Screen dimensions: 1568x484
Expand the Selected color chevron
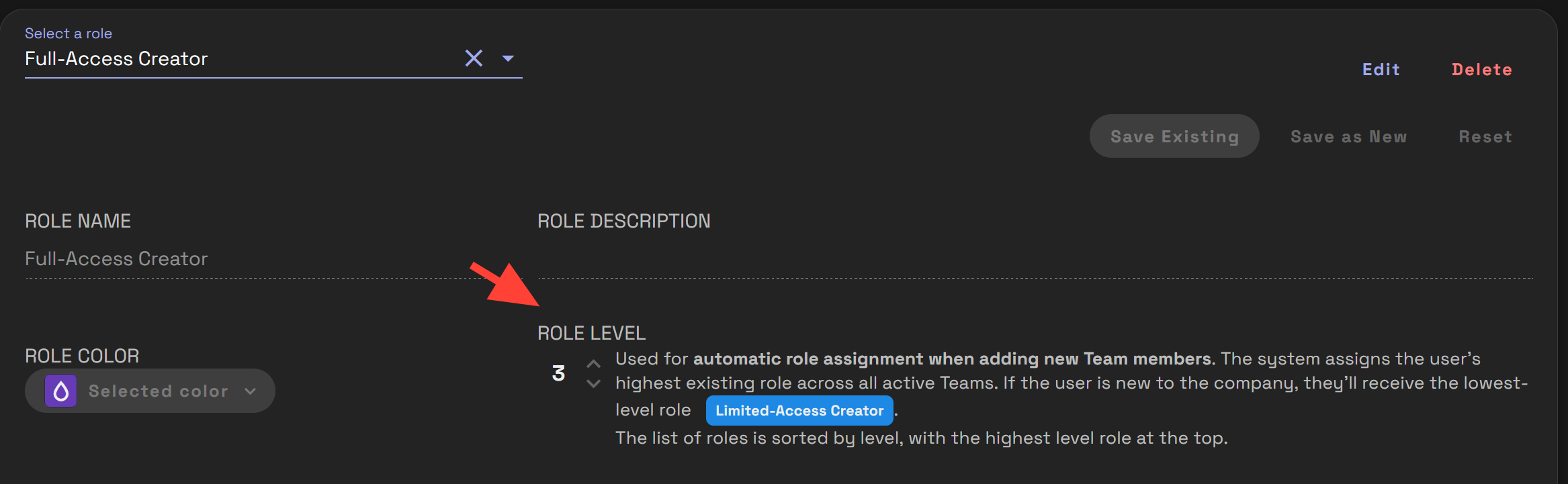click(x=251, y=390)
